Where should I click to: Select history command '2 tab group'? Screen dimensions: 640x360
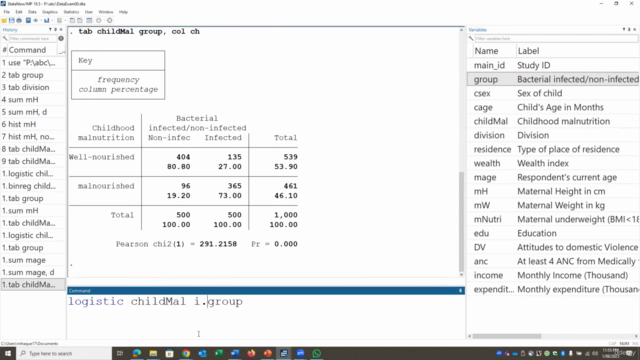(33, 75)
